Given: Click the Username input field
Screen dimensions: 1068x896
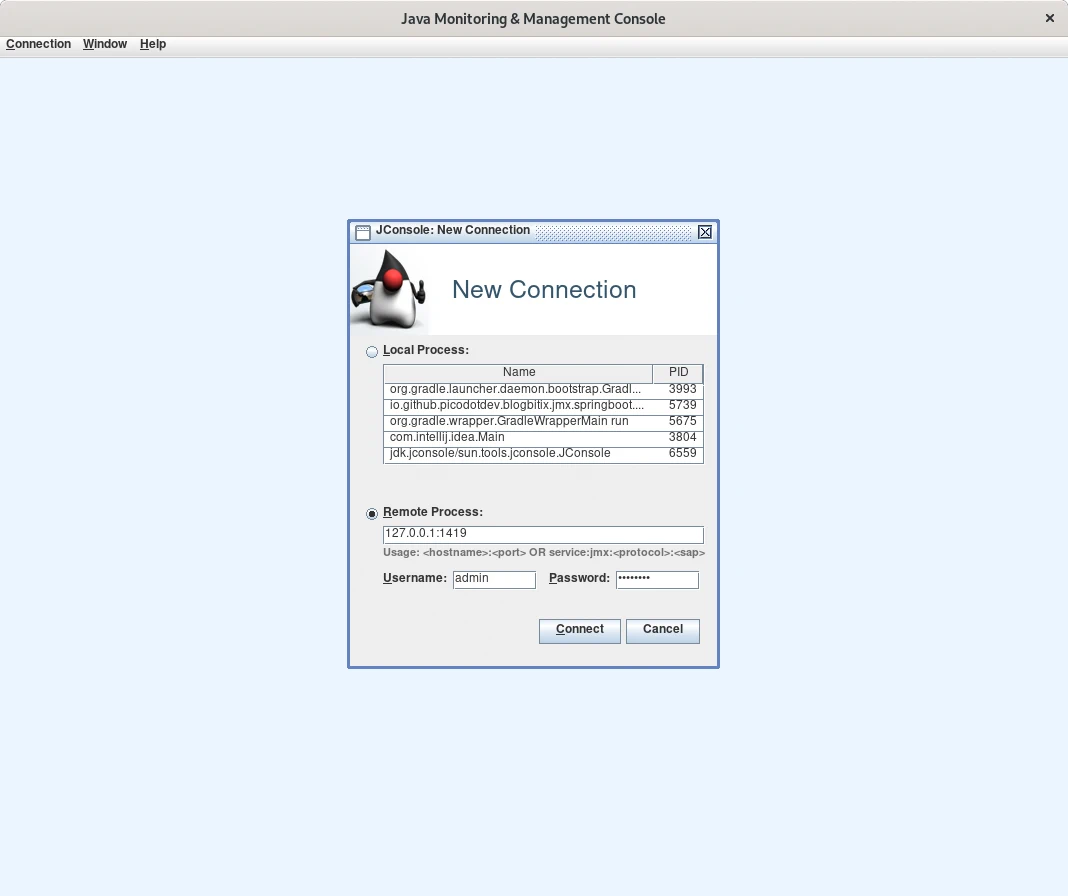Looking at the screenshot, I should [x=494, y=579].
